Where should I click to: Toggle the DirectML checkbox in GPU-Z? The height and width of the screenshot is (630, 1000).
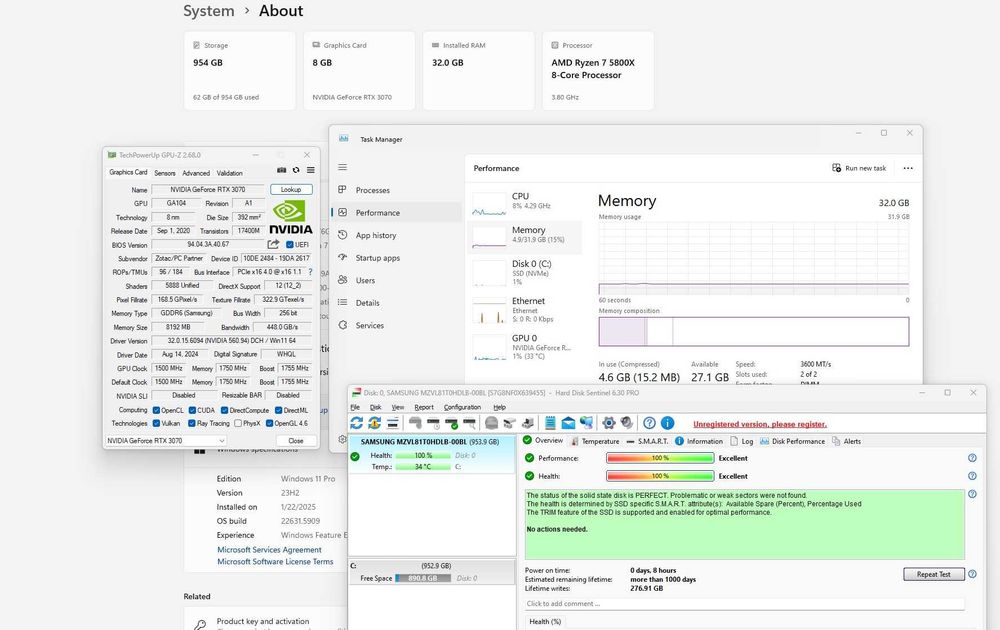[279, 410]
